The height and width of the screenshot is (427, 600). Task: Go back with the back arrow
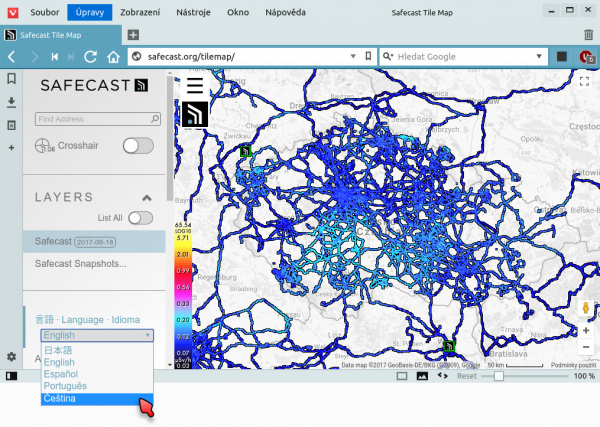point(11,57)
